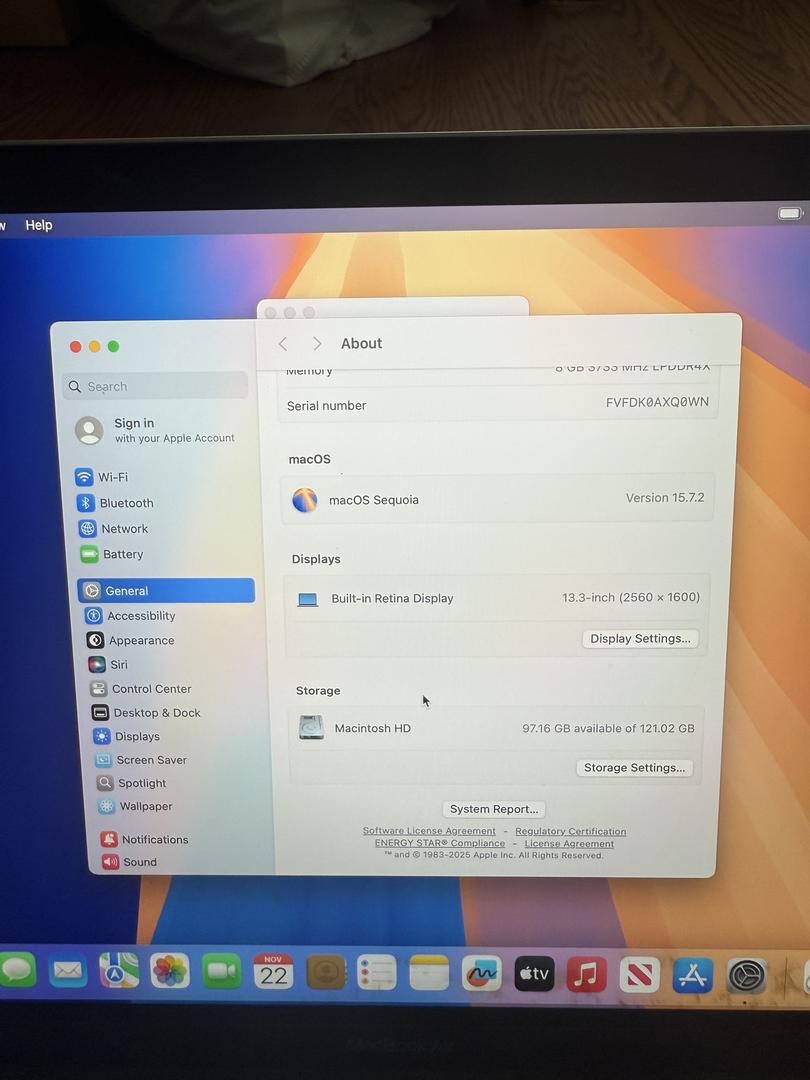This screenshot has width=810, height=1080.
Task: Click the System Report button
Action: click(494, 809)
